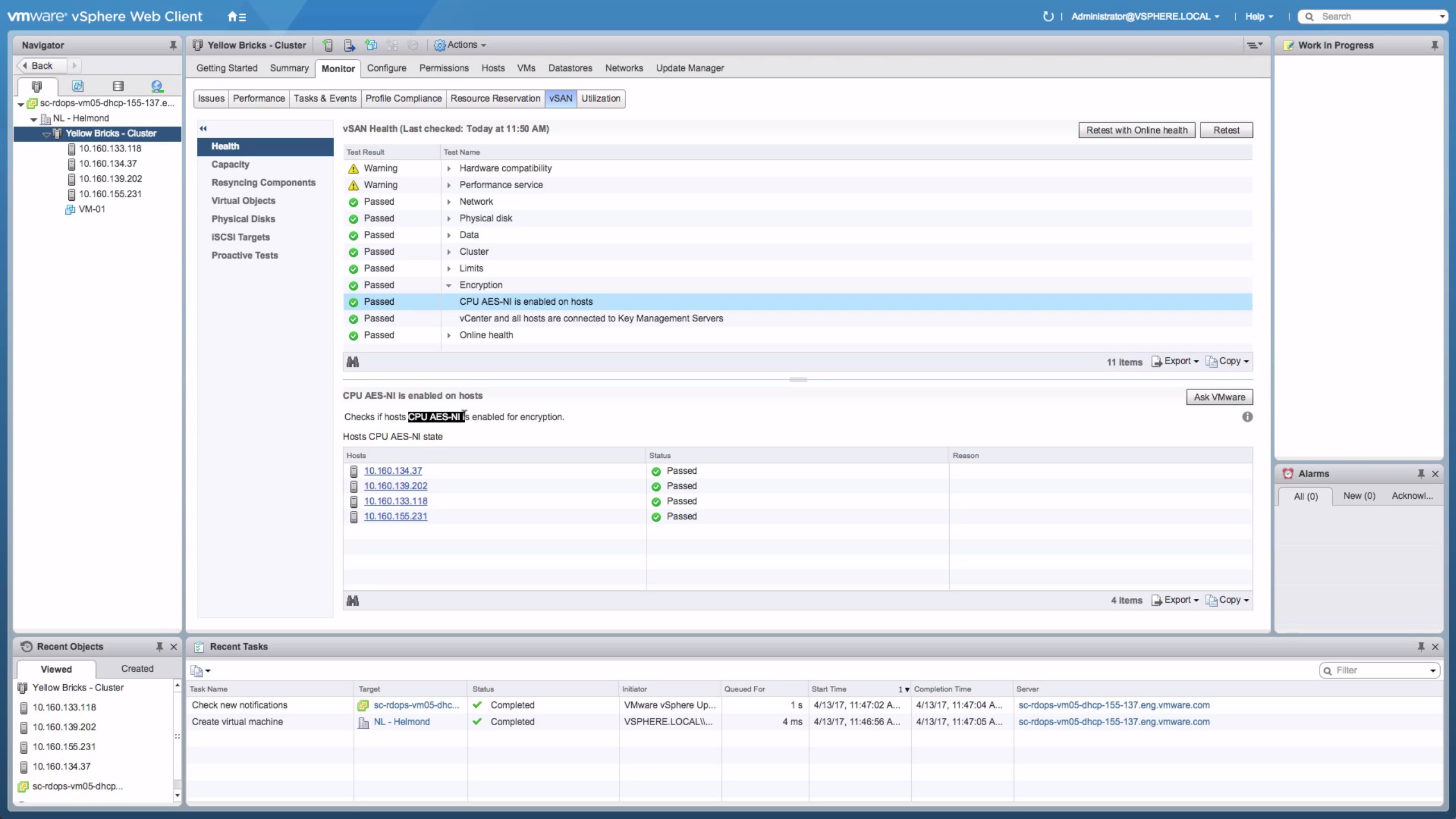
Task: Open the vSphere home menu icon
Action: tap(237, 16)
